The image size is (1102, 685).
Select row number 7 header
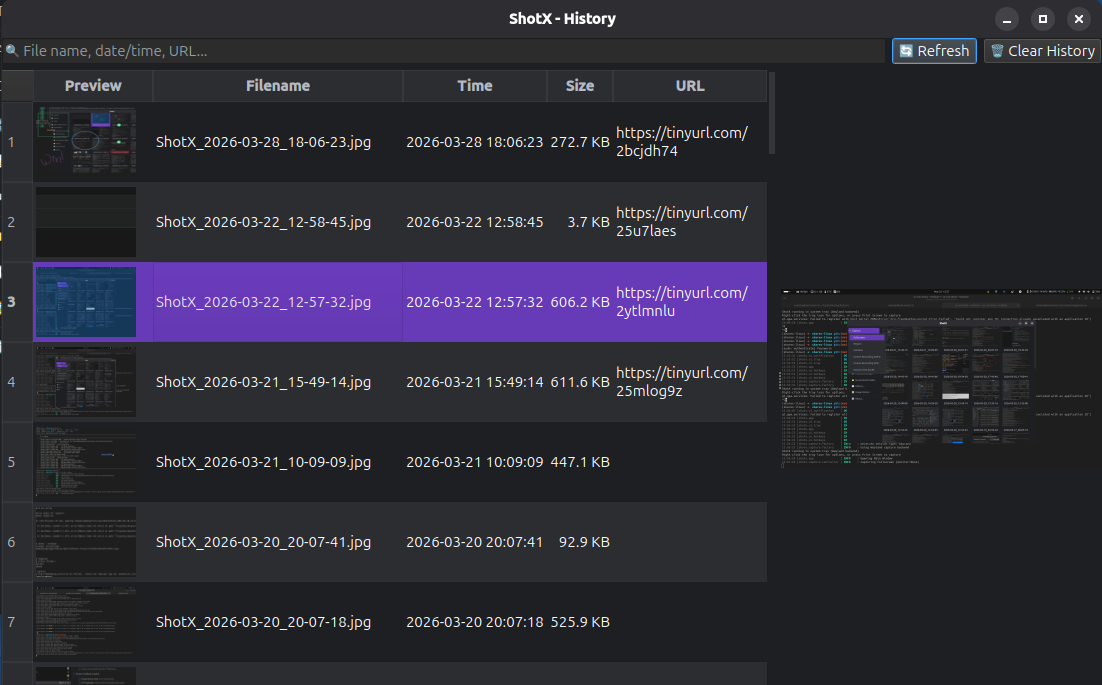click(18, 622)
